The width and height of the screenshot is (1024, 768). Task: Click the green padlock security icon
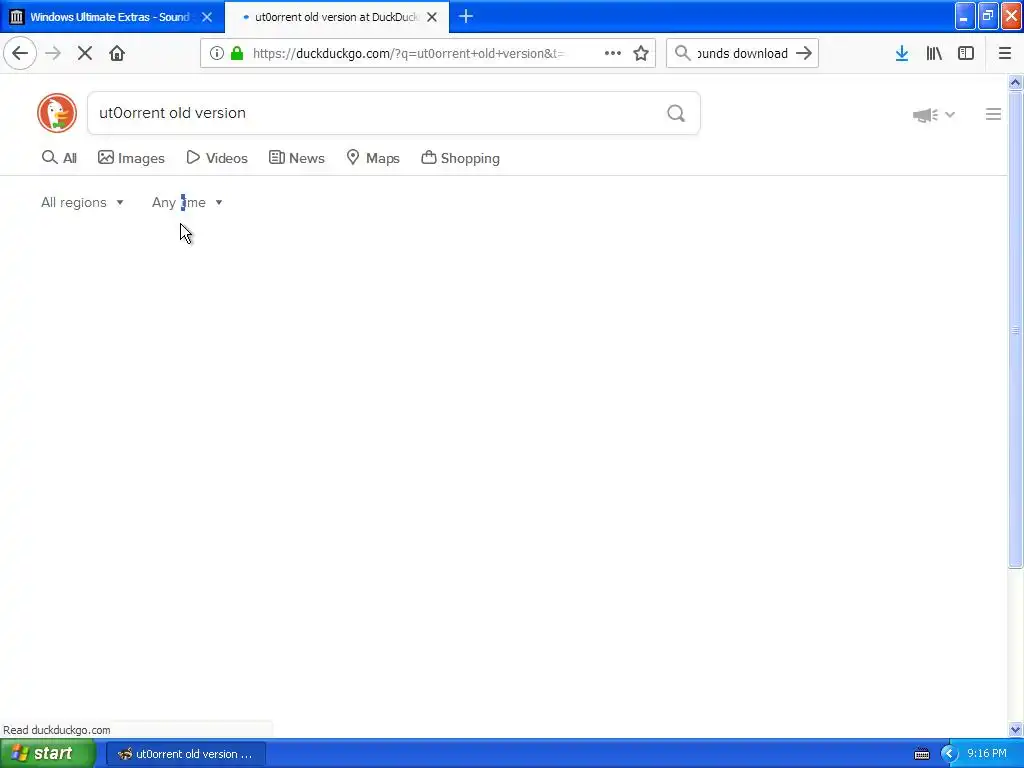tap(237, 54)
